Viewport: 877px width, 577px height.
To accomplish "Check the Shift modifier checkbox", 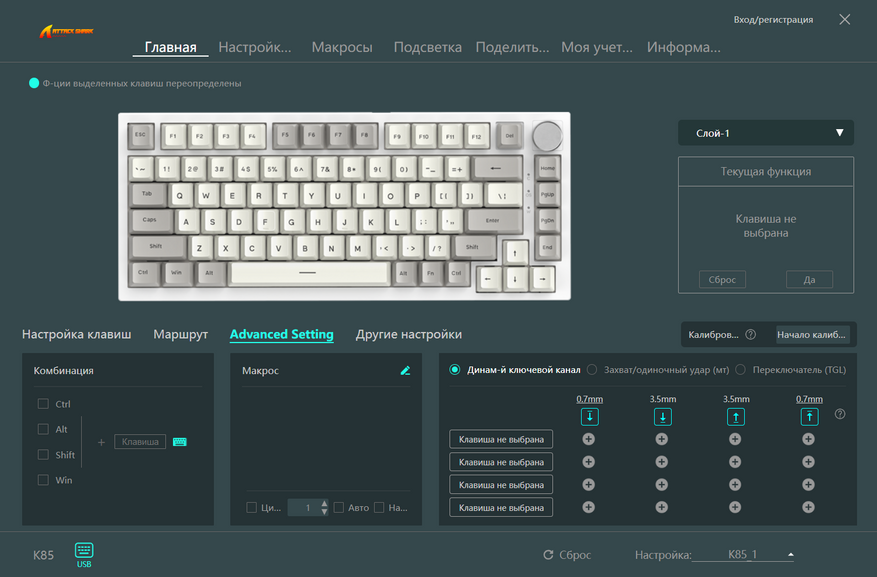I will click(43, 455).
